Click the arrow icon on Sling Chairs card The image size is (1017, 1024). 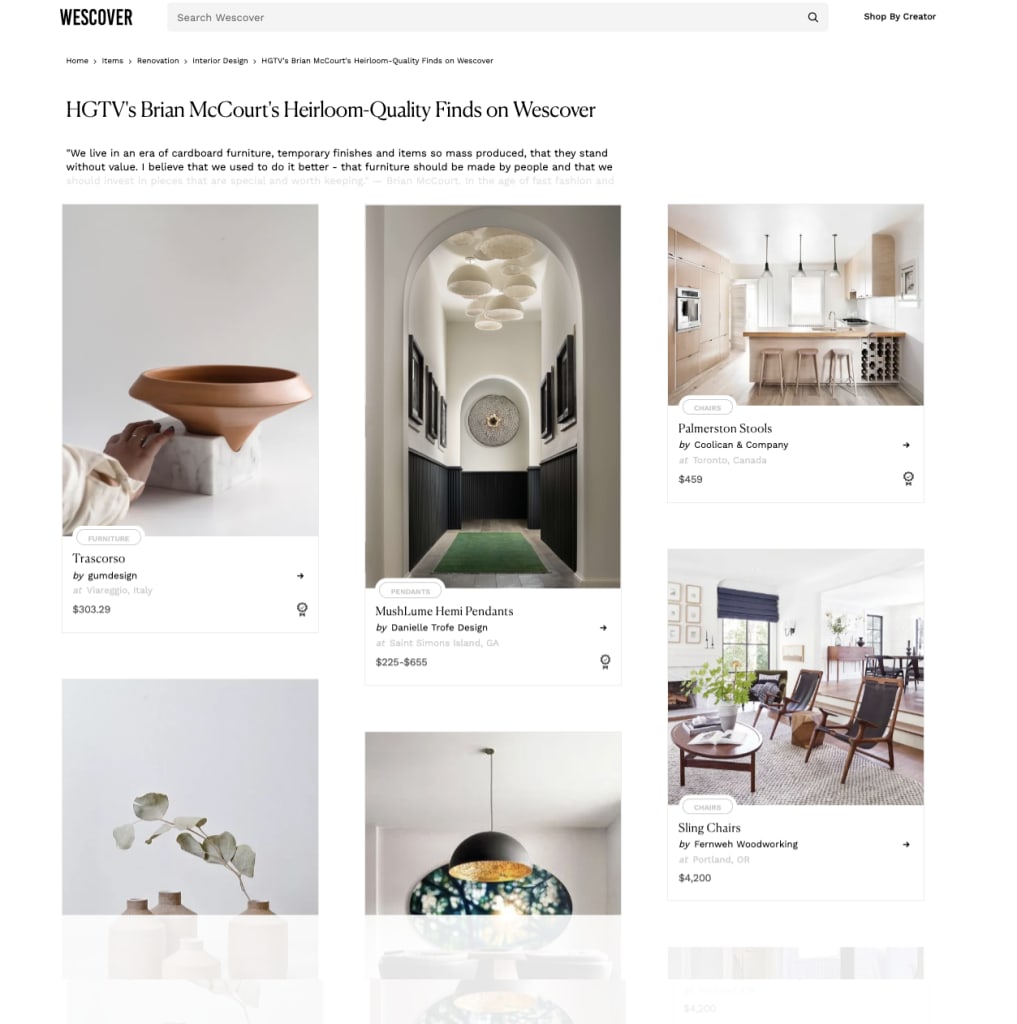pos(906,844)
